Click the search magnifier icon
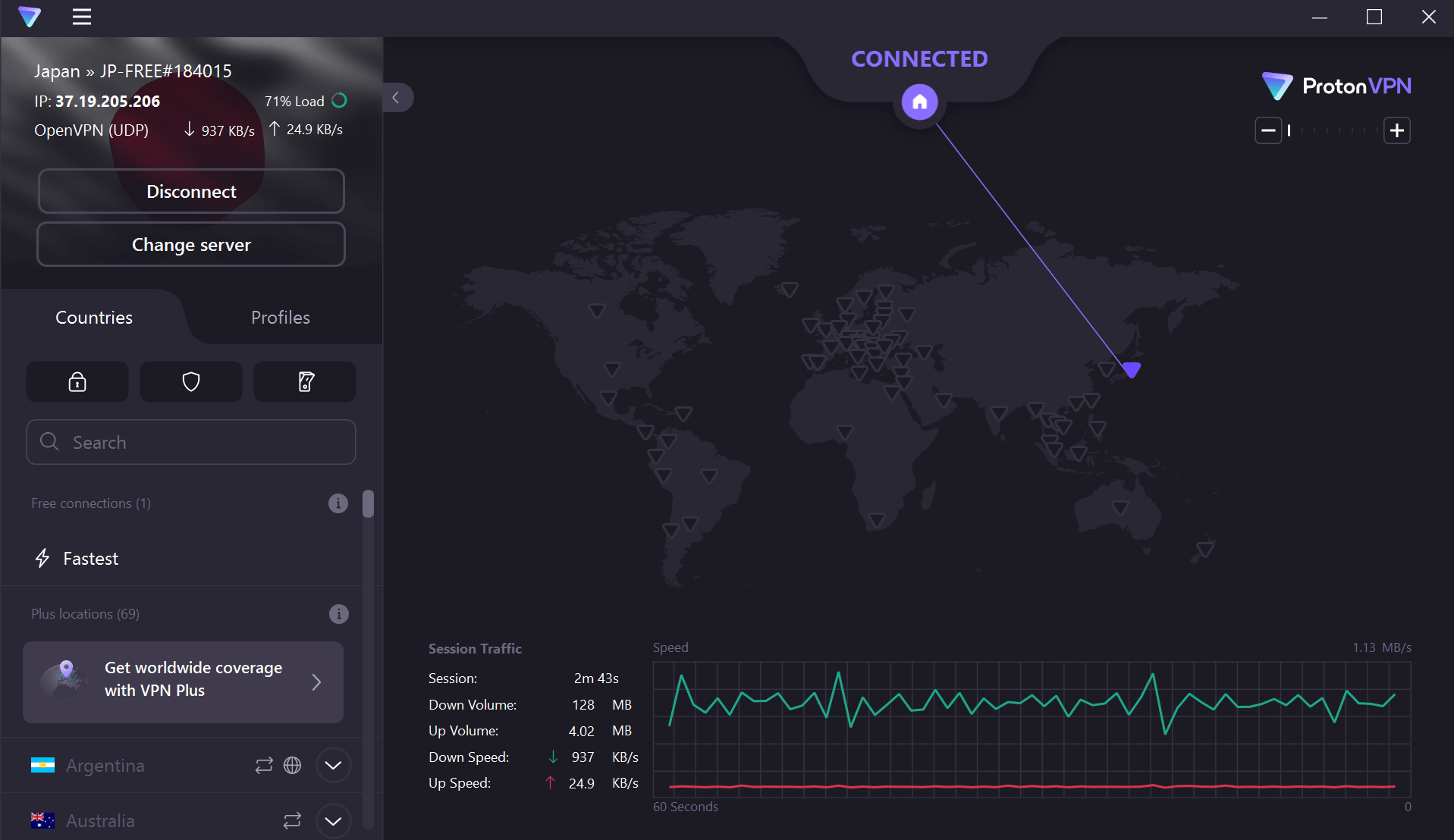Screen dimensions: 1454x840 click(49, 441)
